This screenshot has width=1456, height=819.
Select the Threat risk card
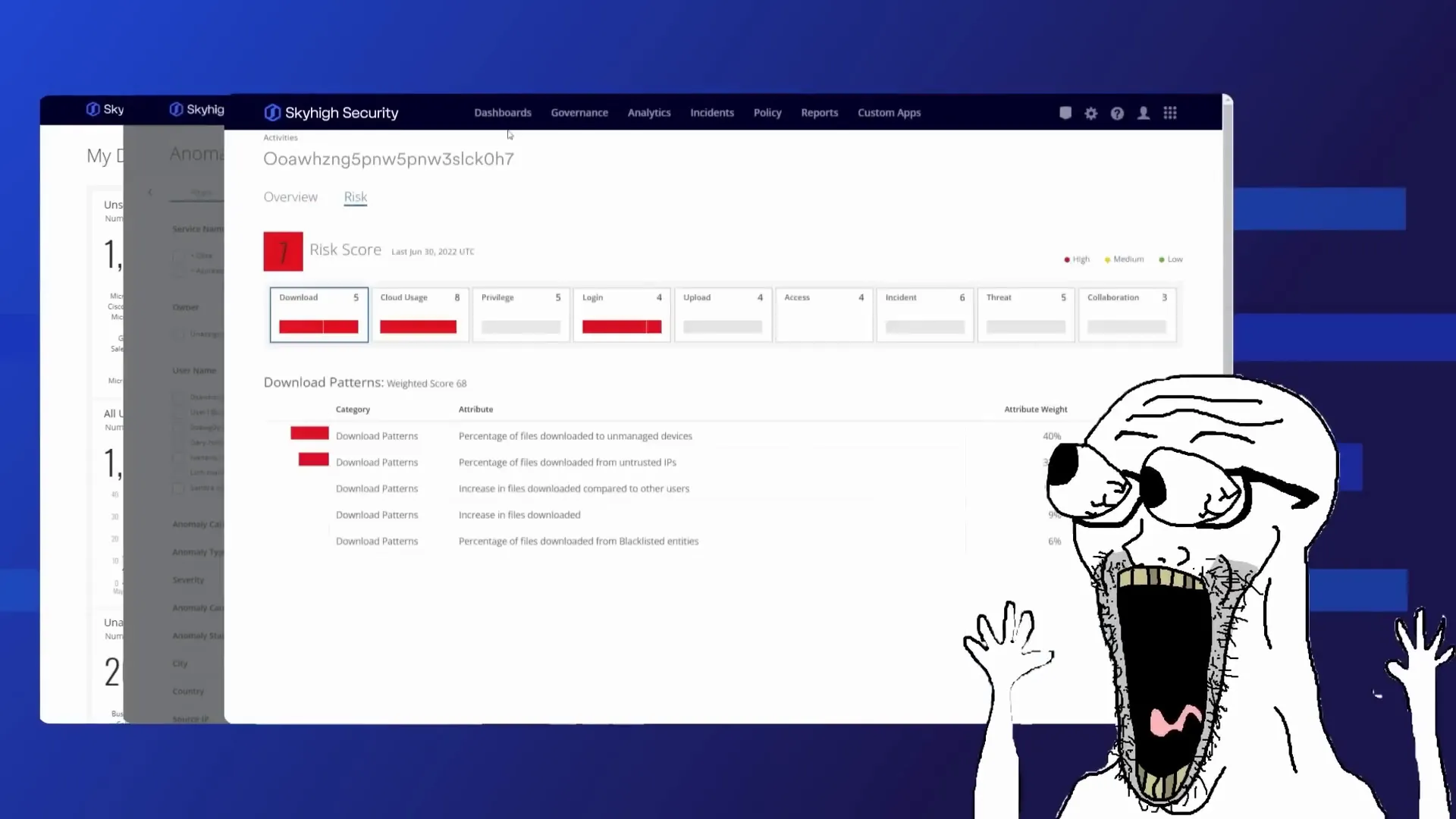[x=1026, y=315]
